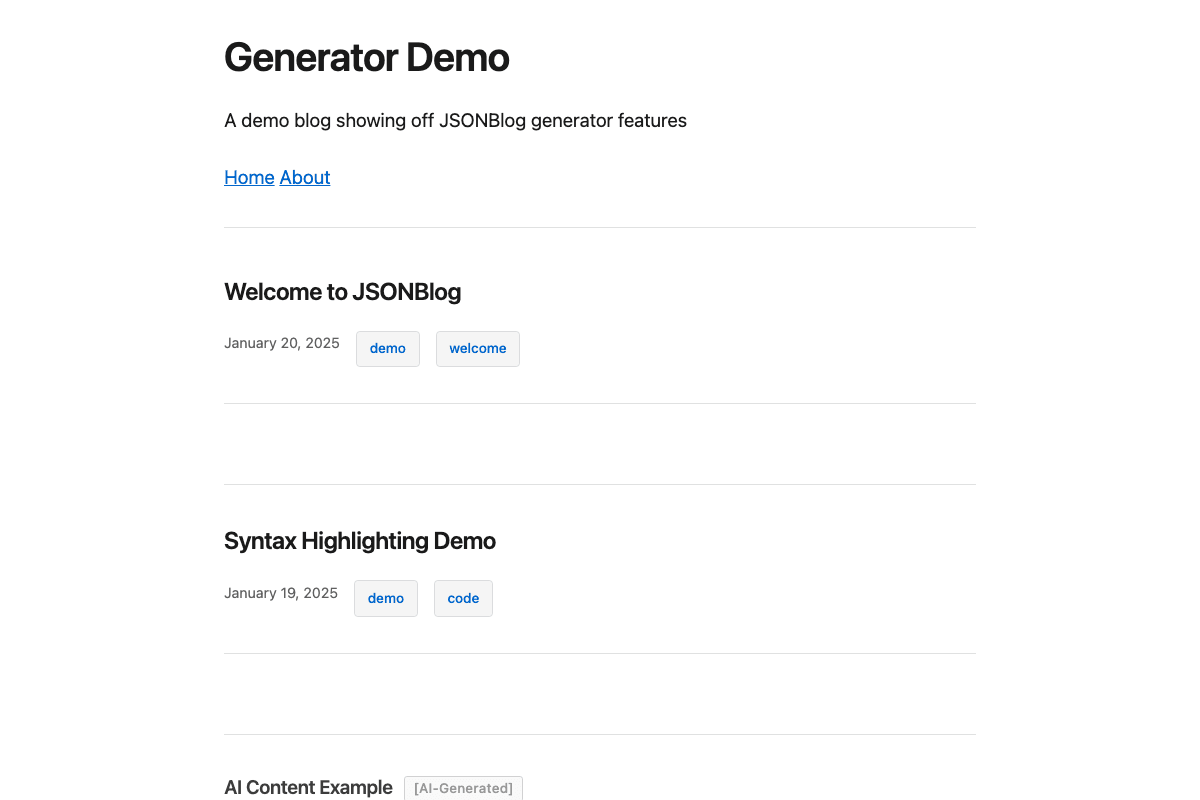The height and width of the screenshot is (800, 1200).
Task: Filter posts by the welcome topic
Action: click(x=477, y=348)
